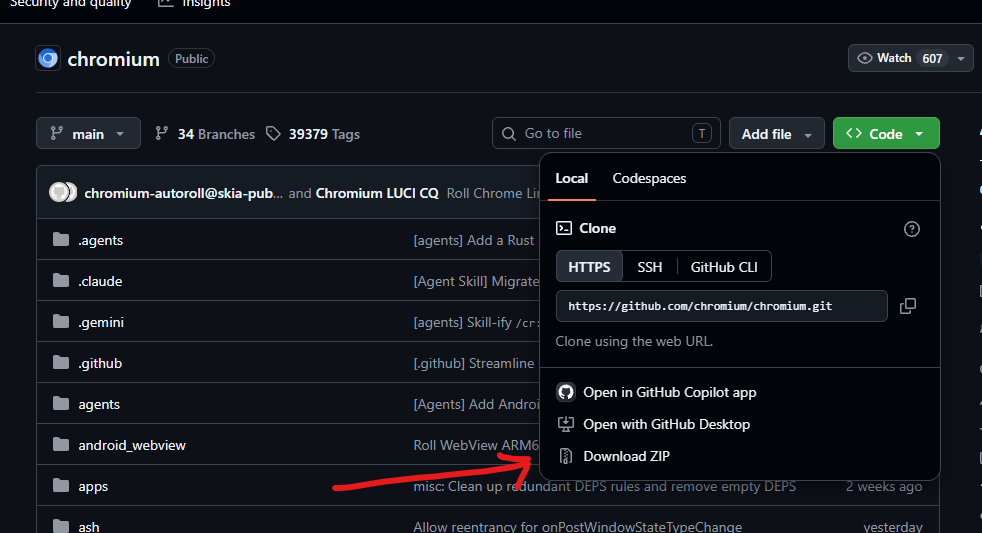Click commit message 'Roll WebView ARM6'

point(476,445)
